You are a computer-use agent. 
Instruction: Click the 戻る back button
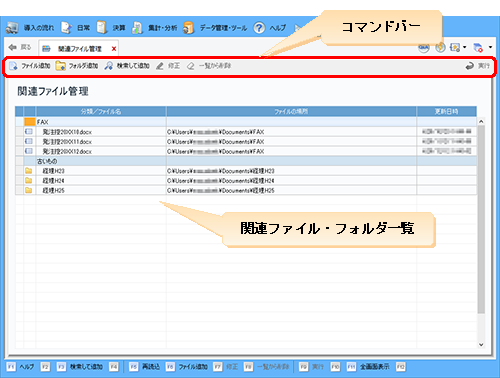click(20, 47)
